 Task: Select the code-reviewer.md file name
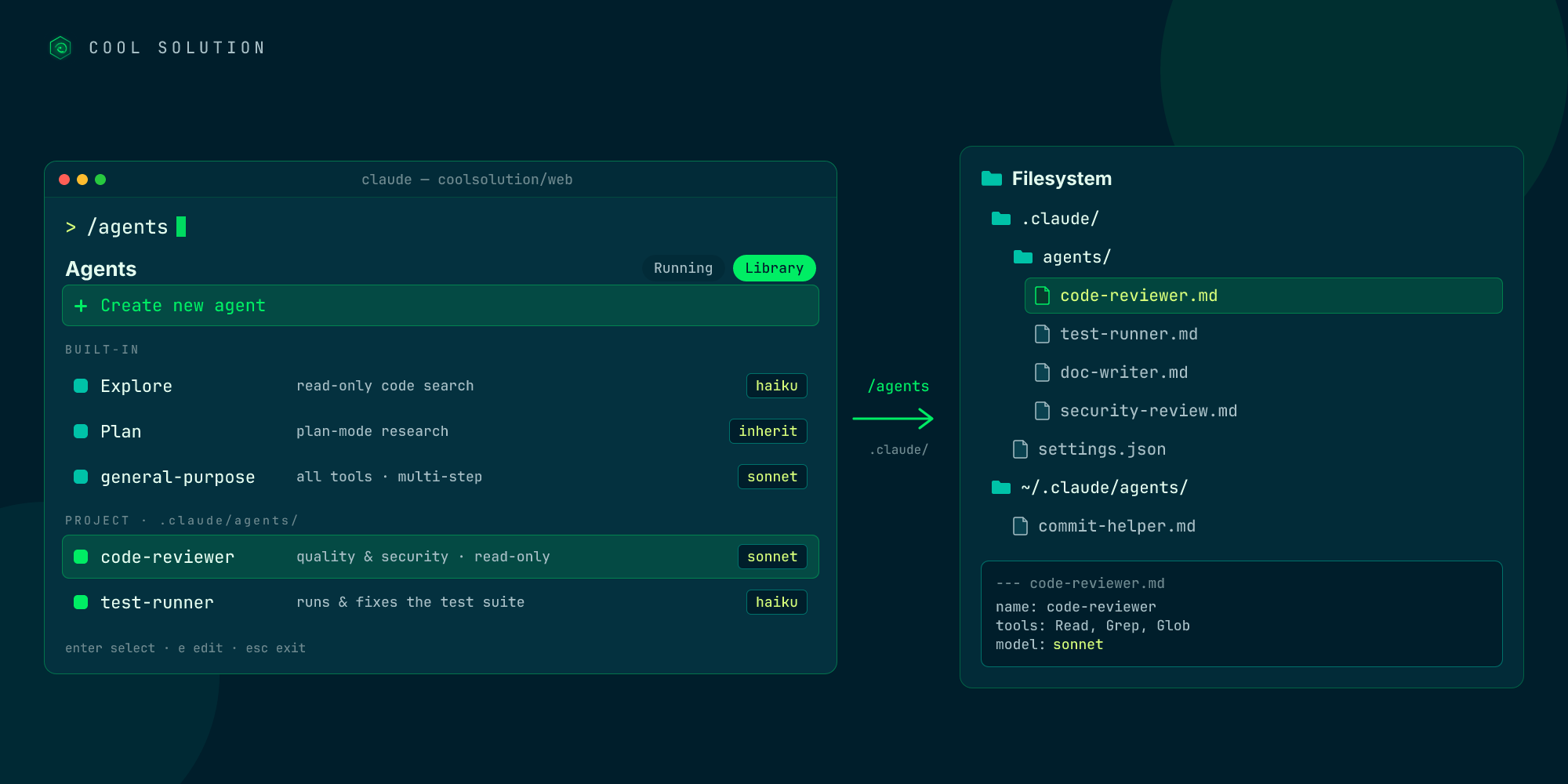[1139, 296]
